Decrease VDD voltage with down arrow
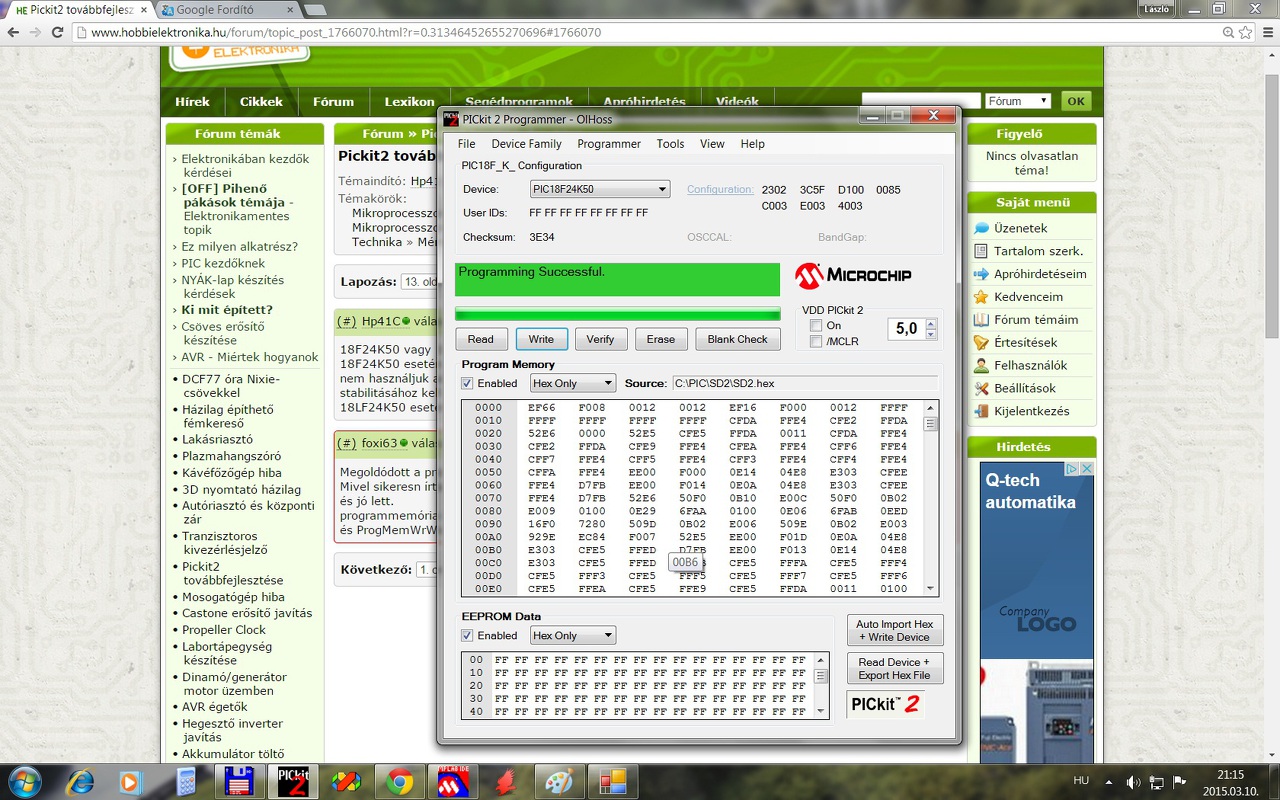 tap(931, 334)
